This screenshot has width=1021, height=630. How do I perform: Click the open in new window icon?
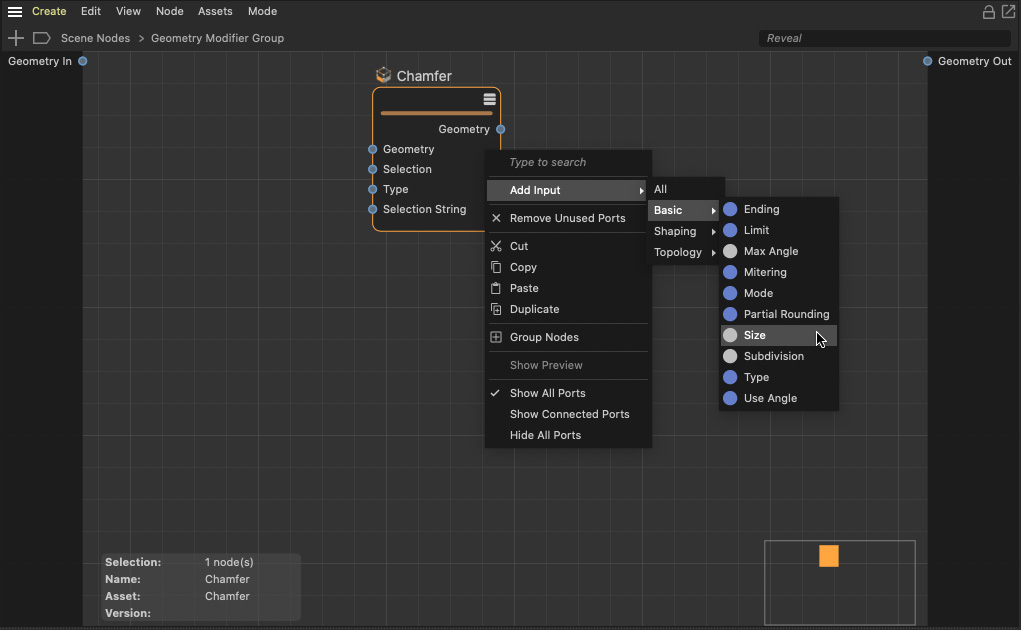[1007, 12]
